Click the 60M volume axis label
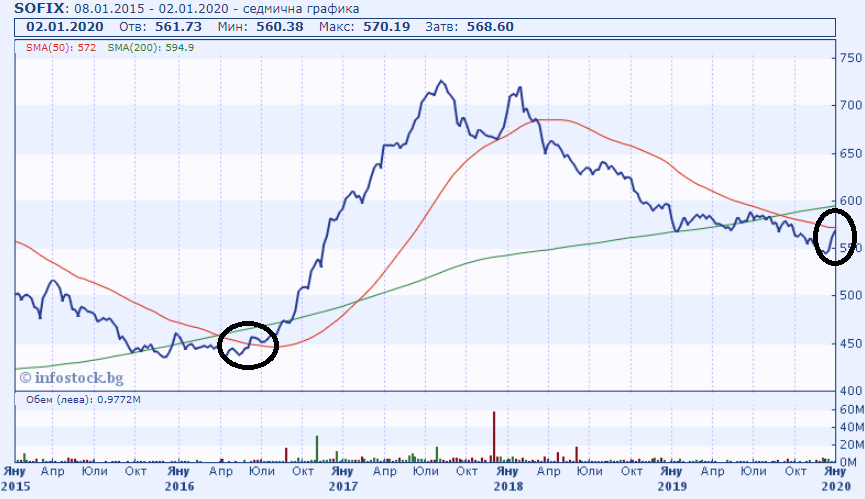The width and height of the screenshot is (865, 499). (x=852, y=409)
